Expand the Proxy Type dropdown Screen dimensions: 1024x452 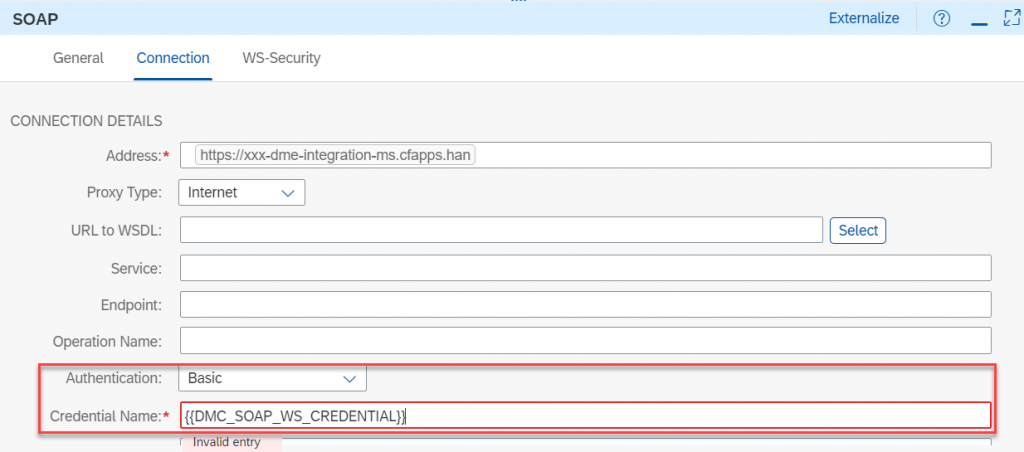(x=242, y=193)
